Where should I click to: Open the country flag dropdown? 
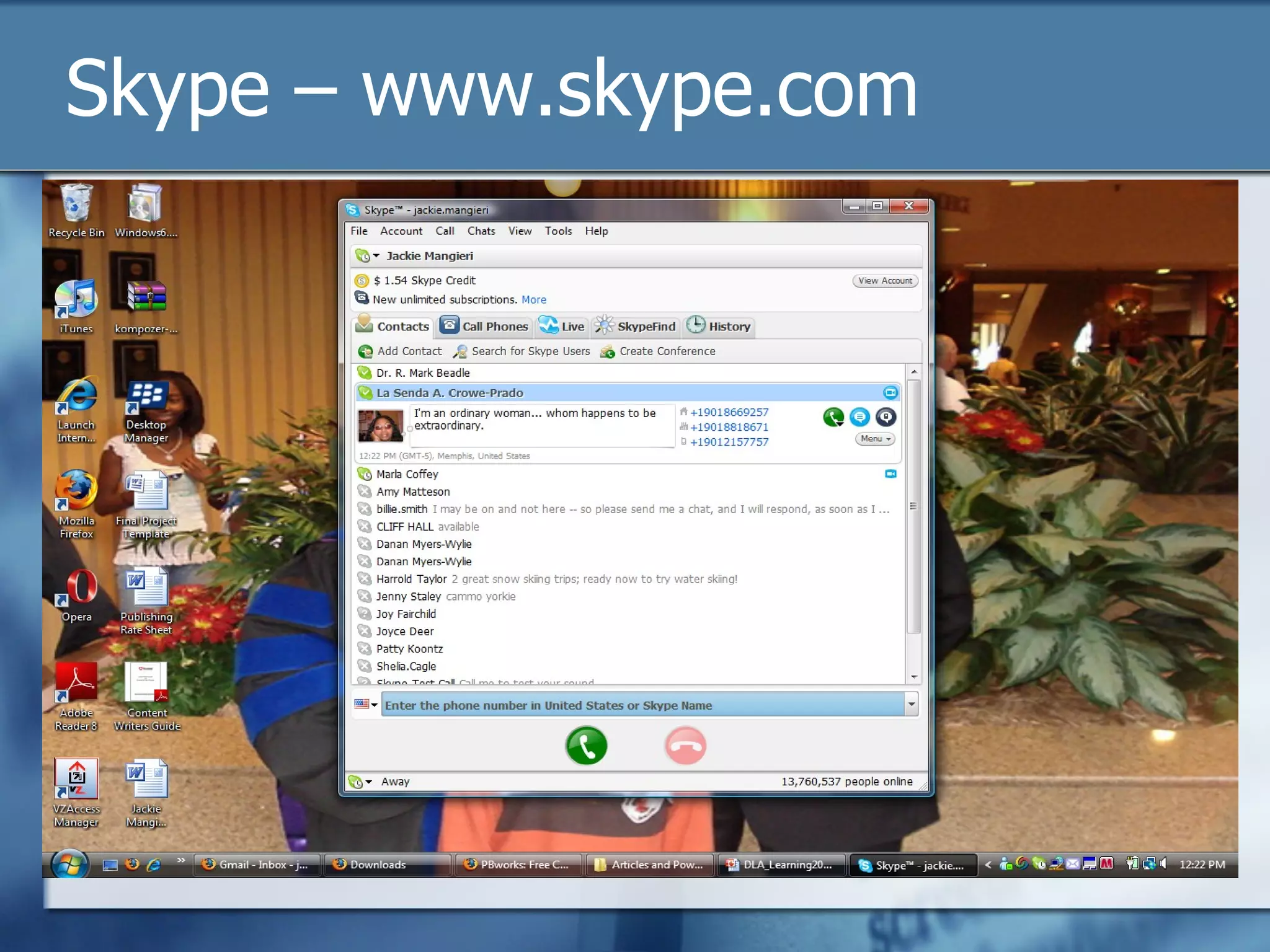[366, 704]
